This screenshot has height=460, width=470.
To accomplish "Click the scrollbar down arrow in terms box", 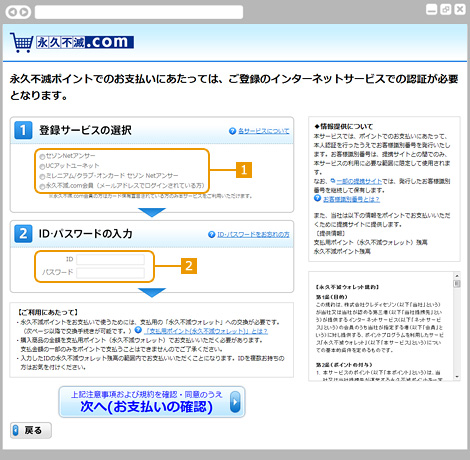I will (x=457, y=377).
